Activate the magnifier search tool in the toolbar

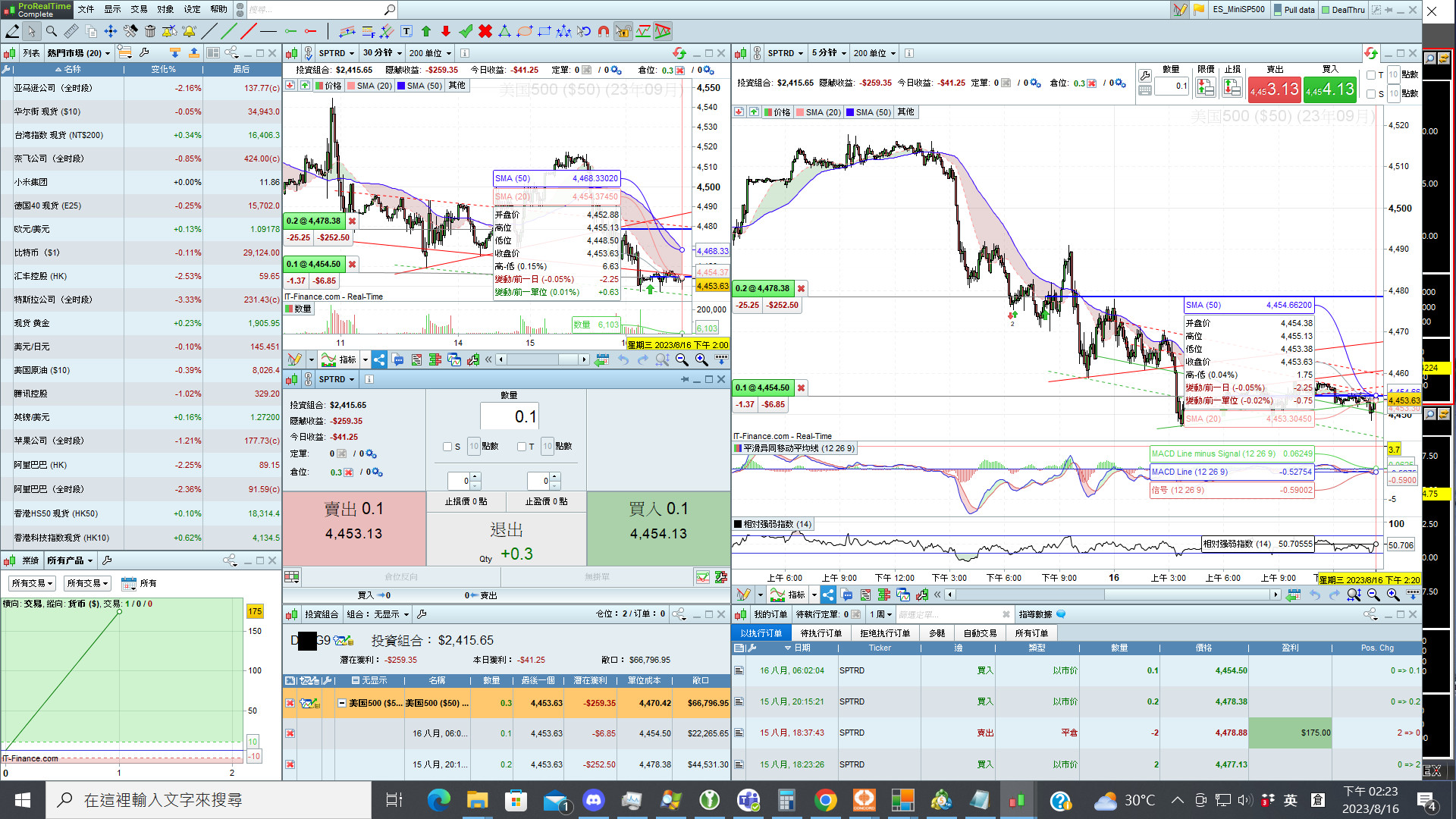tap(52, 31)
